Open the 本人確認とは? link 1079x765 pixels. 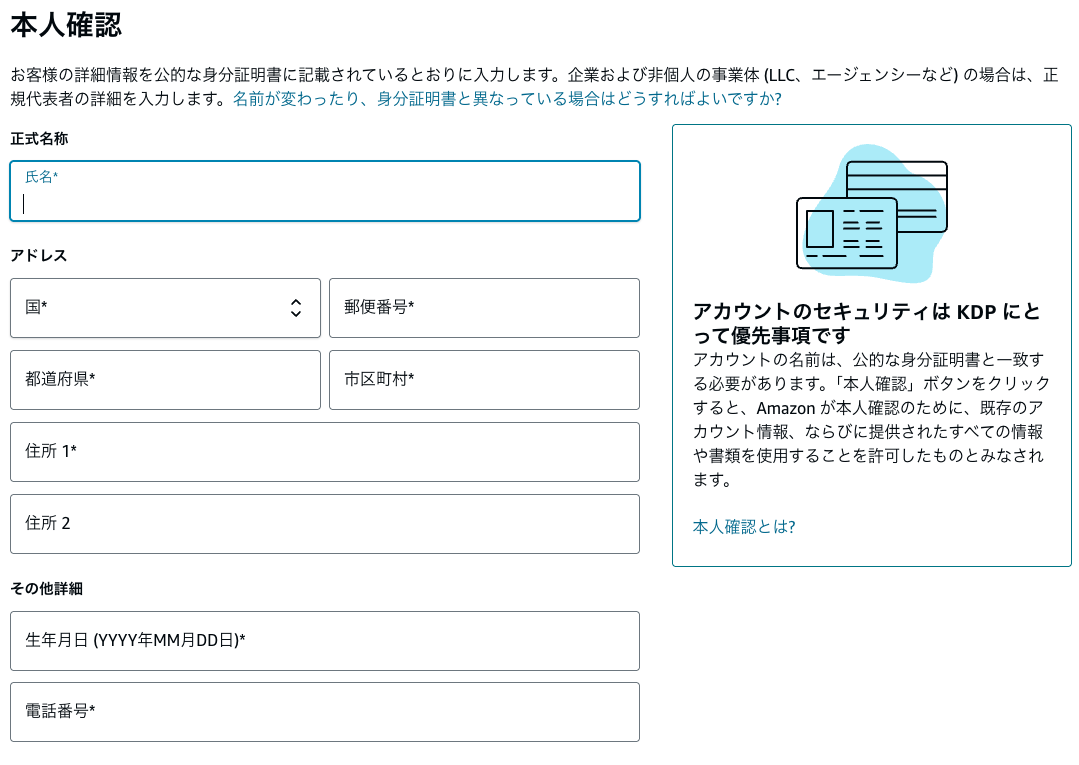[744, 527]
